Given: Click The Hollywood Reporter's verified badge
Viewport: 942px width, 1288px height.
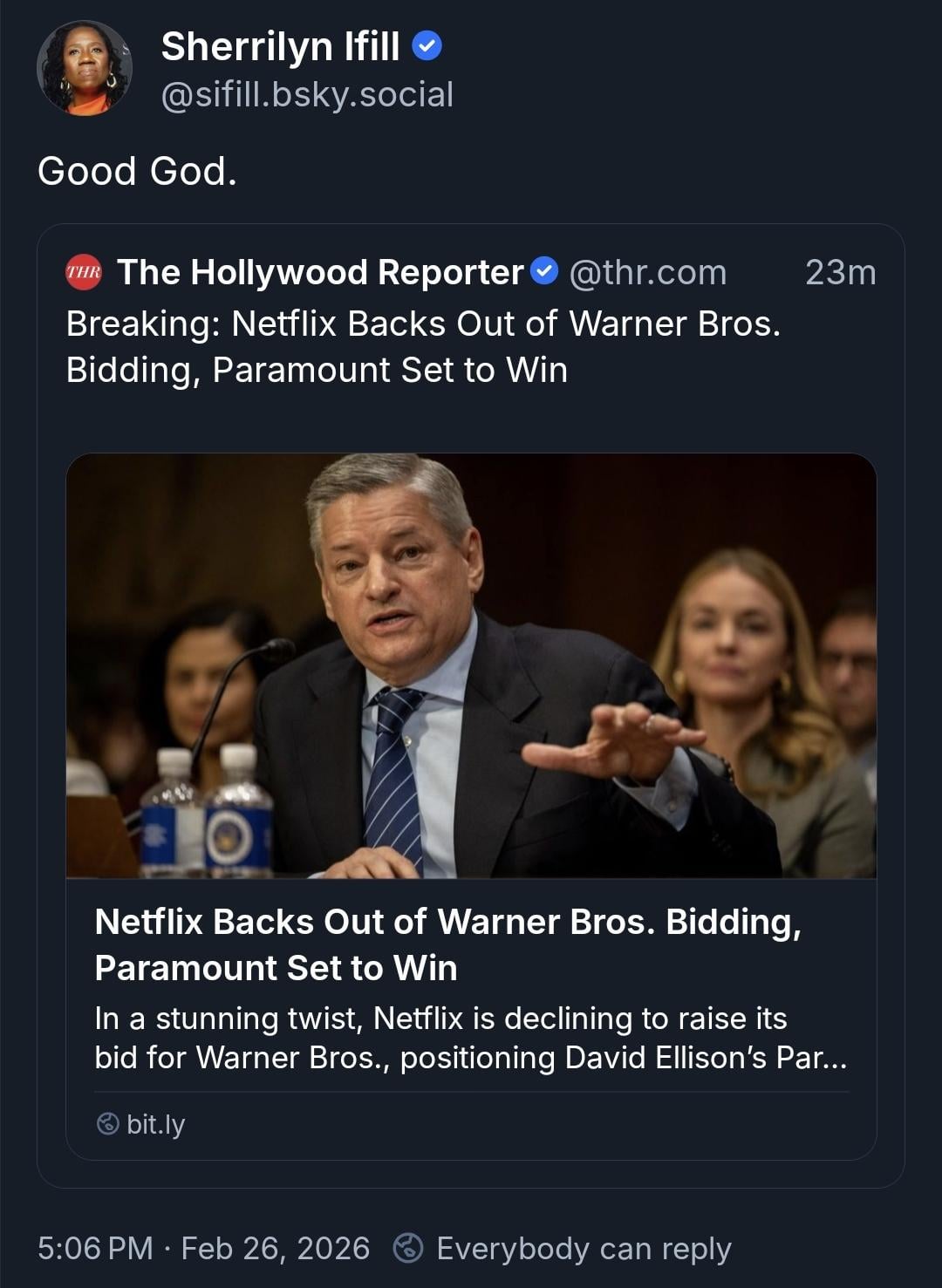Looking at the screenshot, I should pos(544,271).
